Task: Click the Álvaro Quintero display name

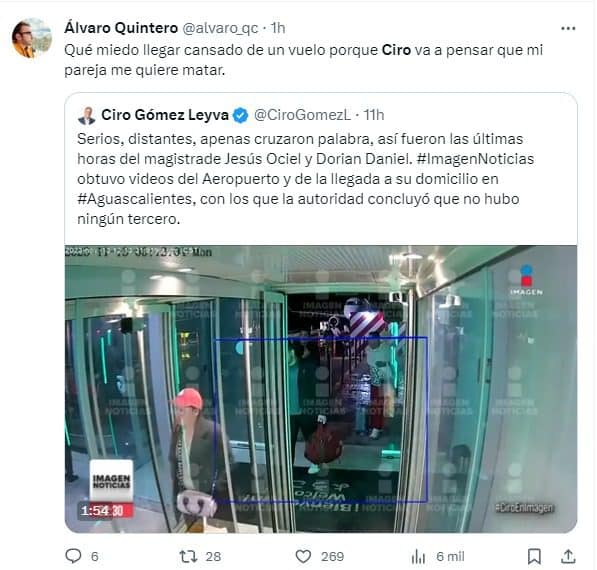Action: pos(121,28)
